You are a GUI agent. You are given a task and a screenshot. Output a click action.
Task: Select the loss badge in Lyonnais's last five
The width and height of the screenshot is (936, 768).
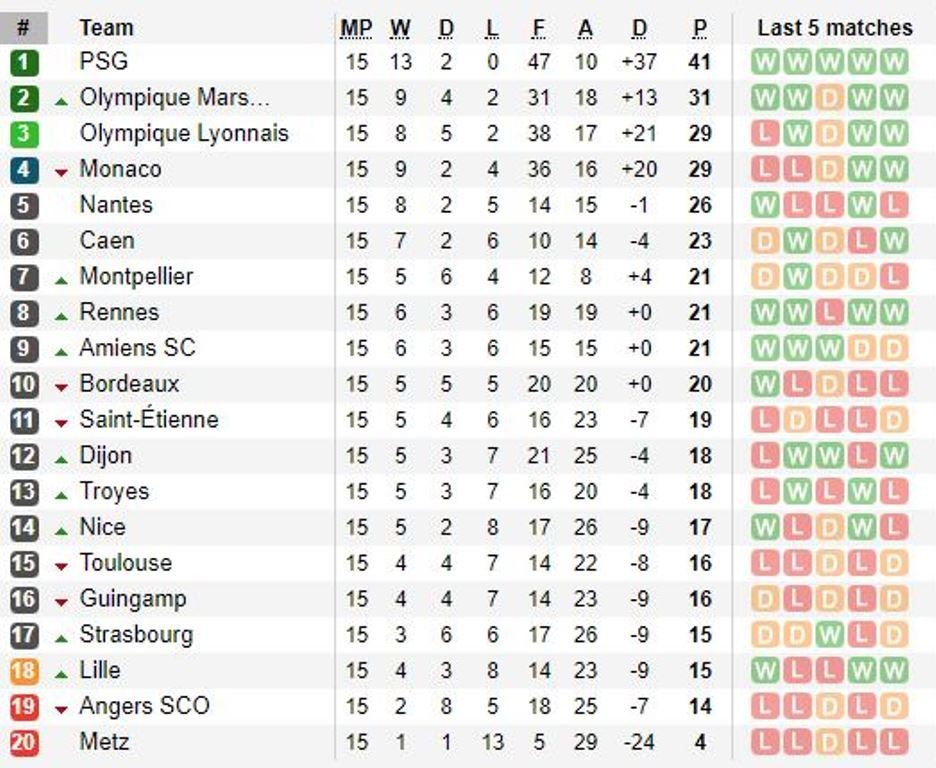pyautogui.click(x=765, y=134)
